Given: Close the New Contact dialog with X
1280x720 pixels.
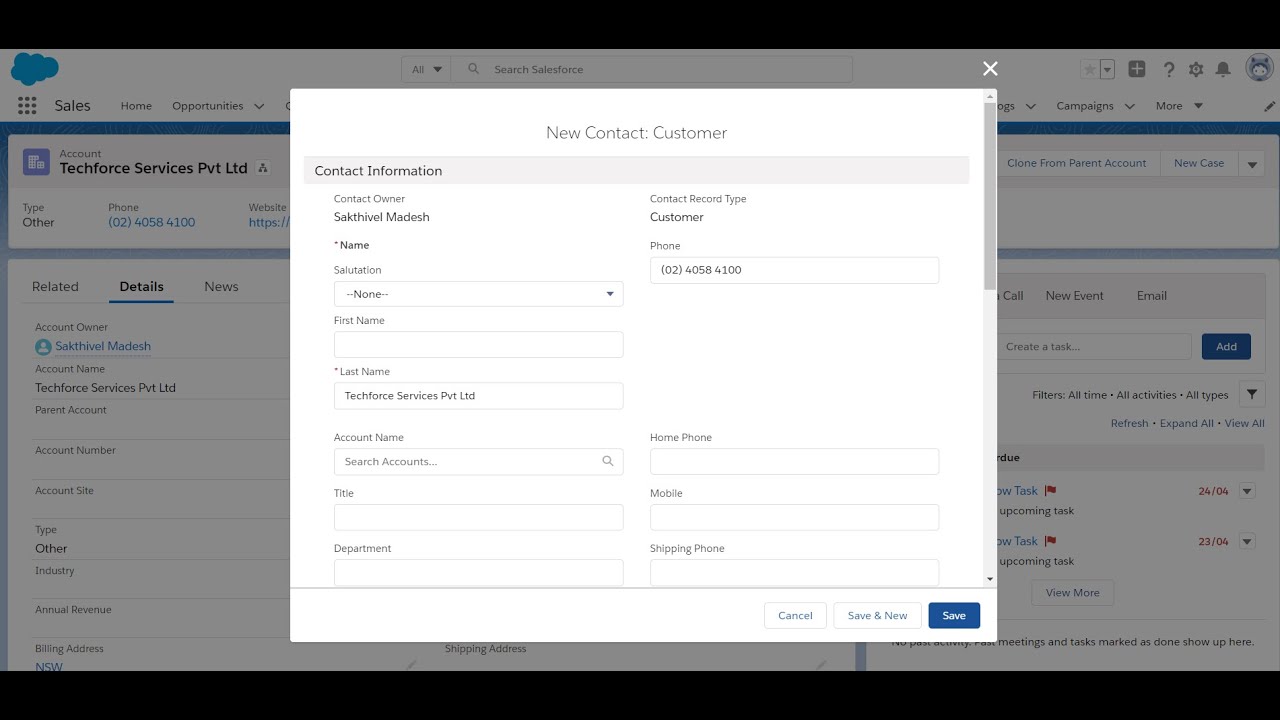Looking at the screenshot, I should click(990, 68).
